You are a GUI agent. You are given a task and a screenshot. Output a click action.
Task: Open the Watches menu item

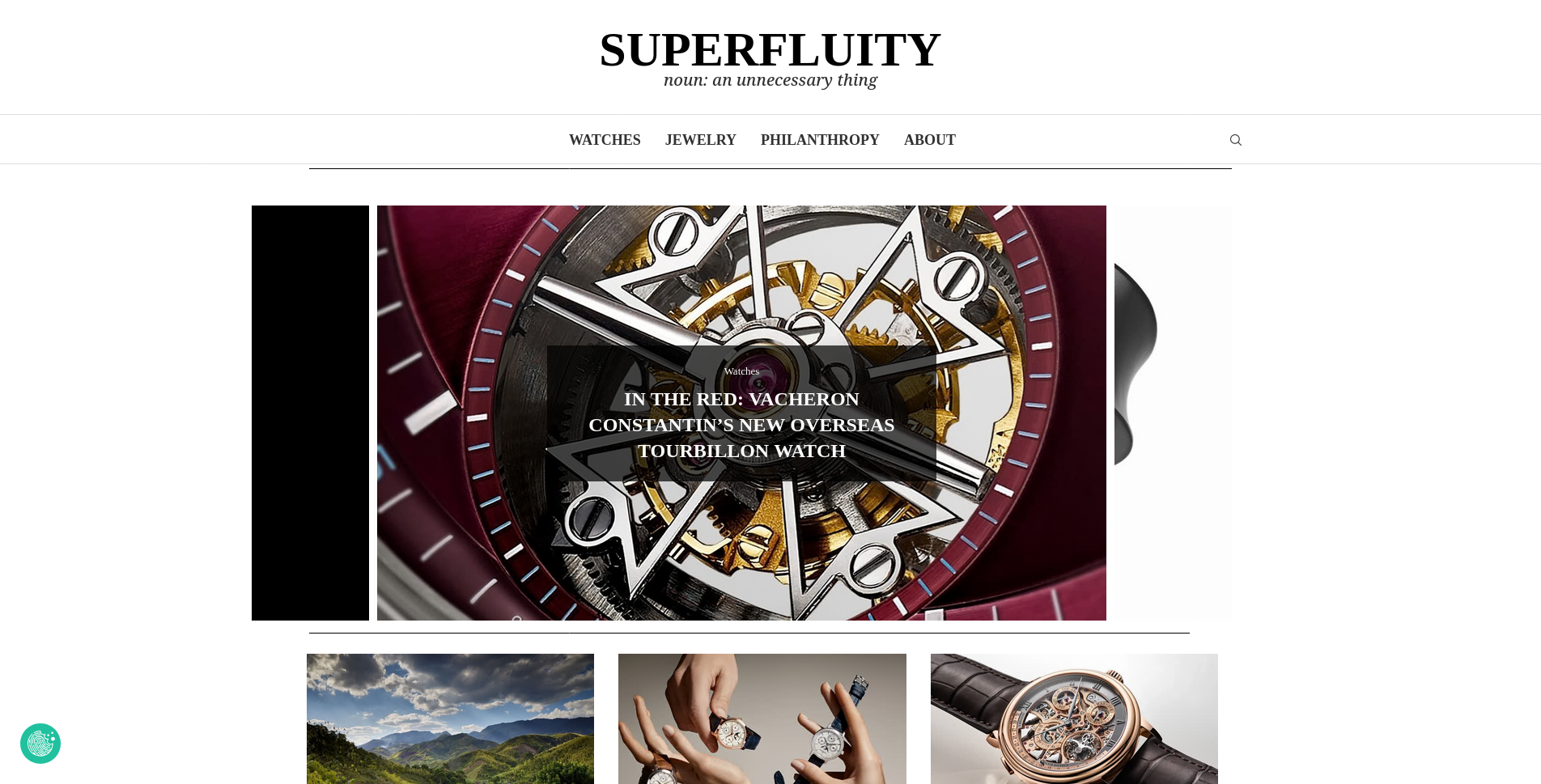tap(605, 140)
